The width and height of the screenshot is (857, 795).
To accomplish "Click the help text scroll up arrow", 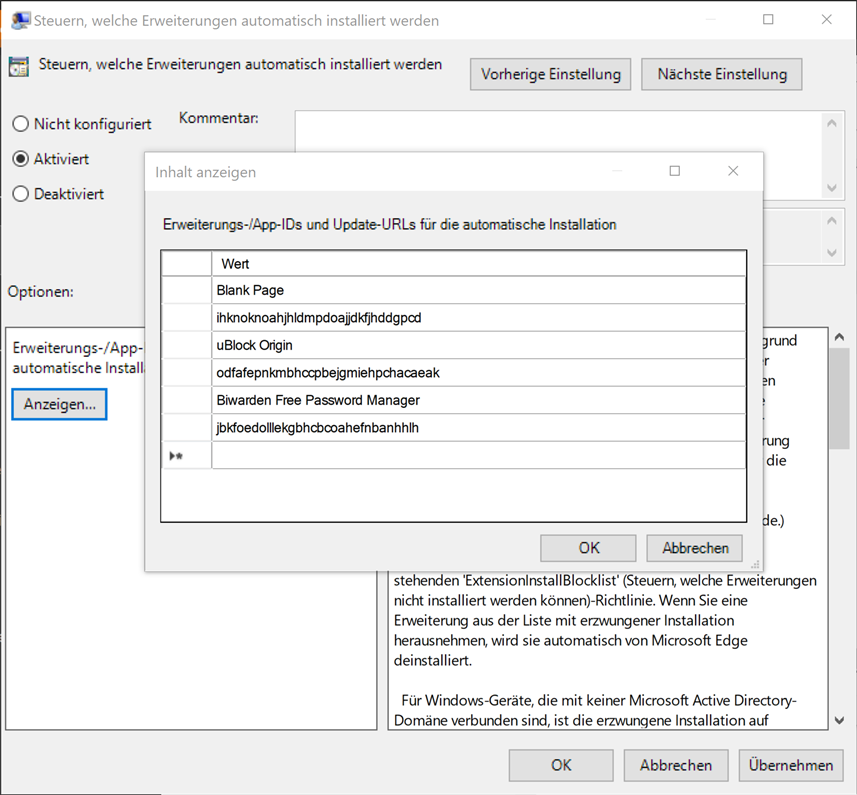I will (840, 338).
